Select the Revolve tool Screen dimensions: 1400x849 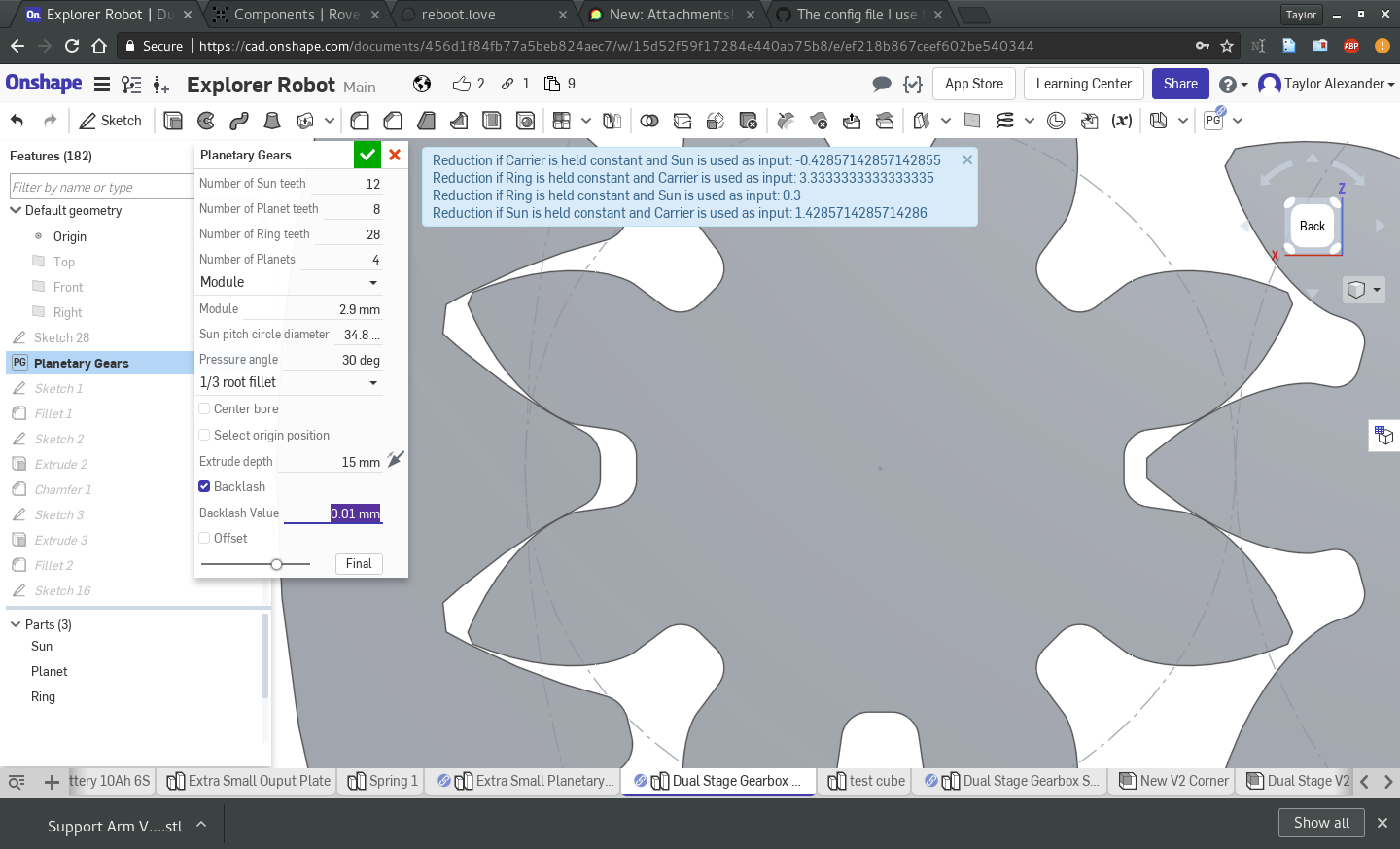point(206,121)
